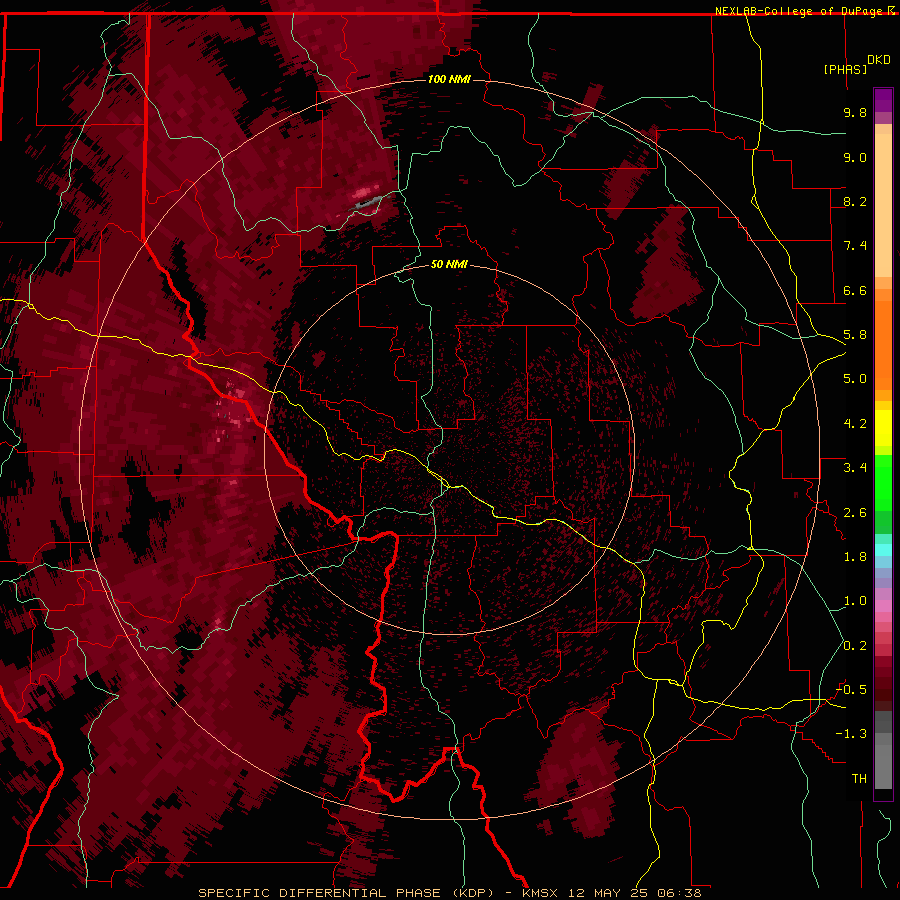Click the [PHAS] units label
900x900 pixels.
845,69
